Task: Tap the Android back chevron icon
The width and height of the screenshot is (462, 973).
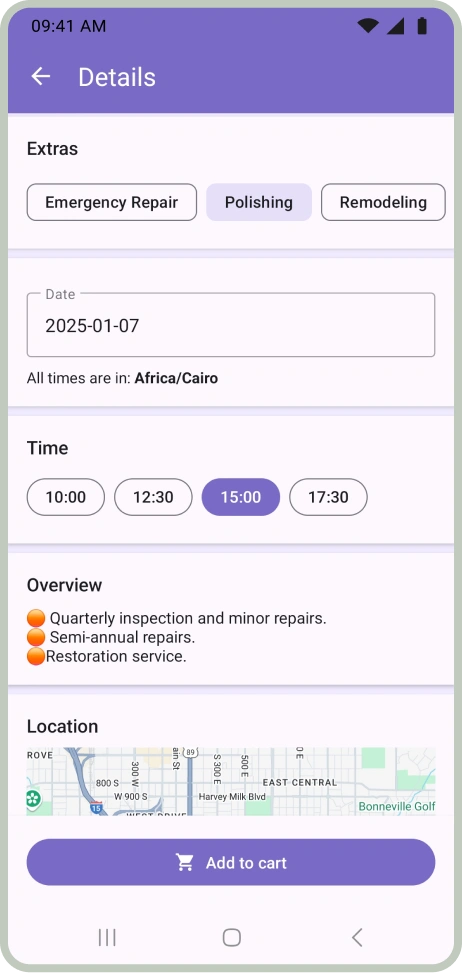Action: tap(357, 937)
